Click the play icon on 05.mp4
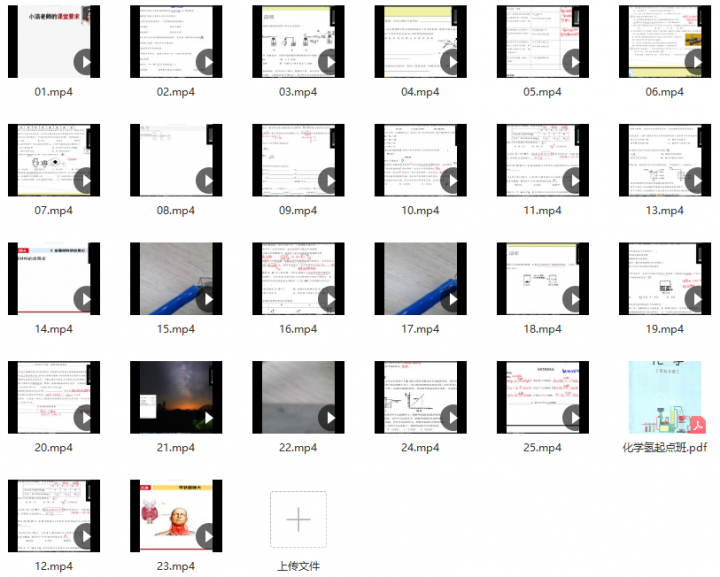Image resolution: width=720 pixels, height=577 pixels. coord(574,62)
